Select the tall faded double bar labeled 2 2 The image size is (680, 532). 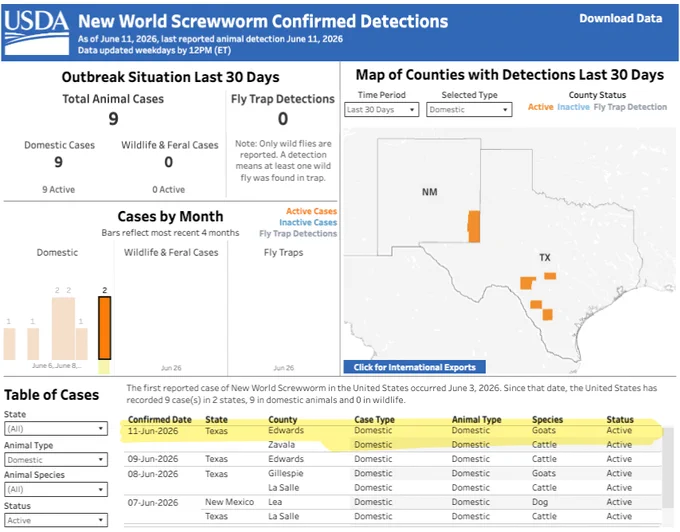tap(63, 328)
